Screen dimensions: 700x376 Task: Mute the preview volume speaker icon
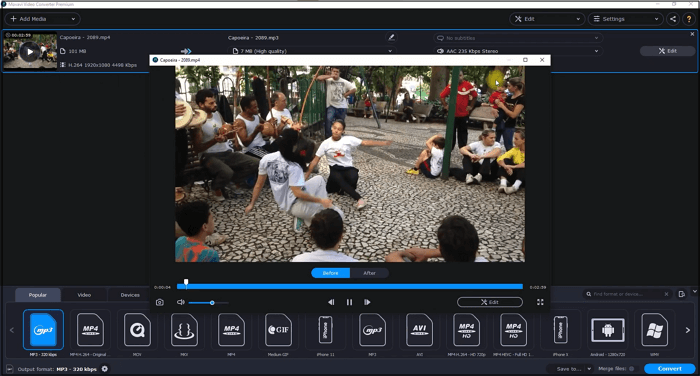click(x=180, y=302)
